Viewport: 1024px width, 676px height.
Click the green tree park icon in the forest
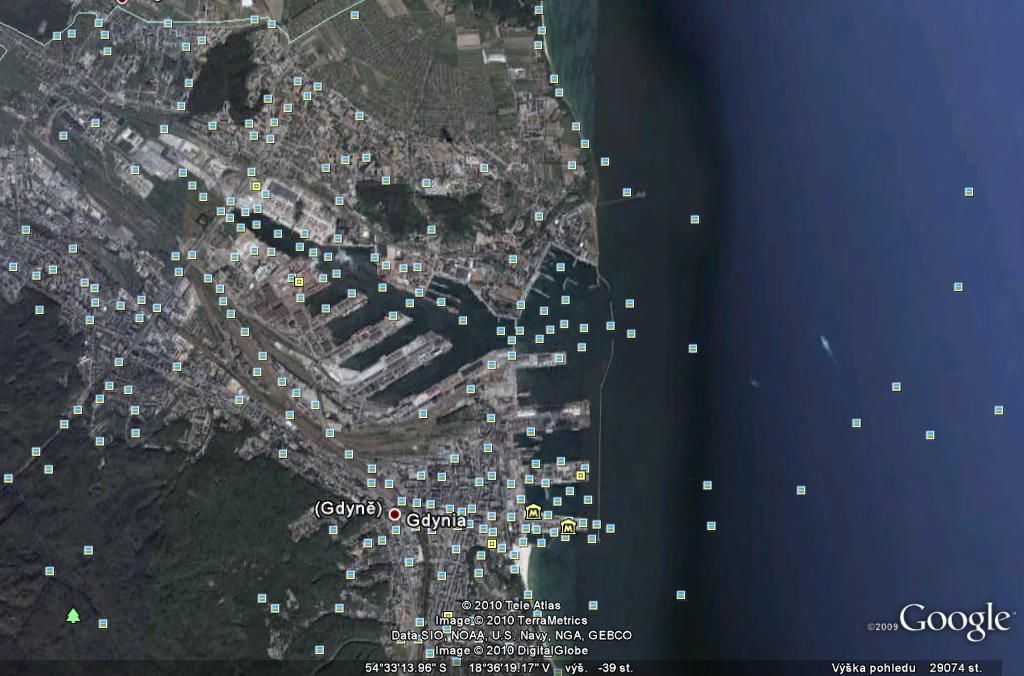click(x=73, y=615)
